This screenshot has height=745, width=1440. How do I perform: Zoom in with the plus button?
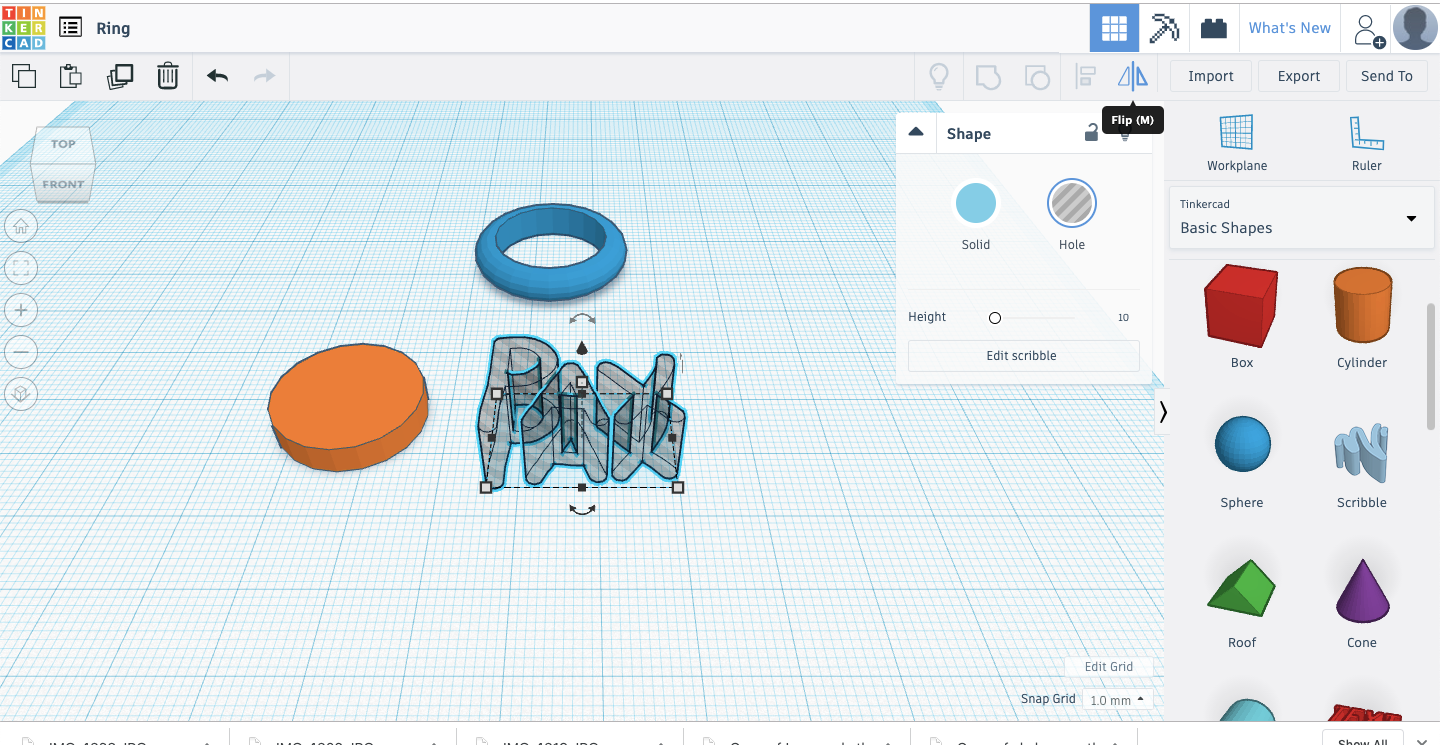click(21, 310)
